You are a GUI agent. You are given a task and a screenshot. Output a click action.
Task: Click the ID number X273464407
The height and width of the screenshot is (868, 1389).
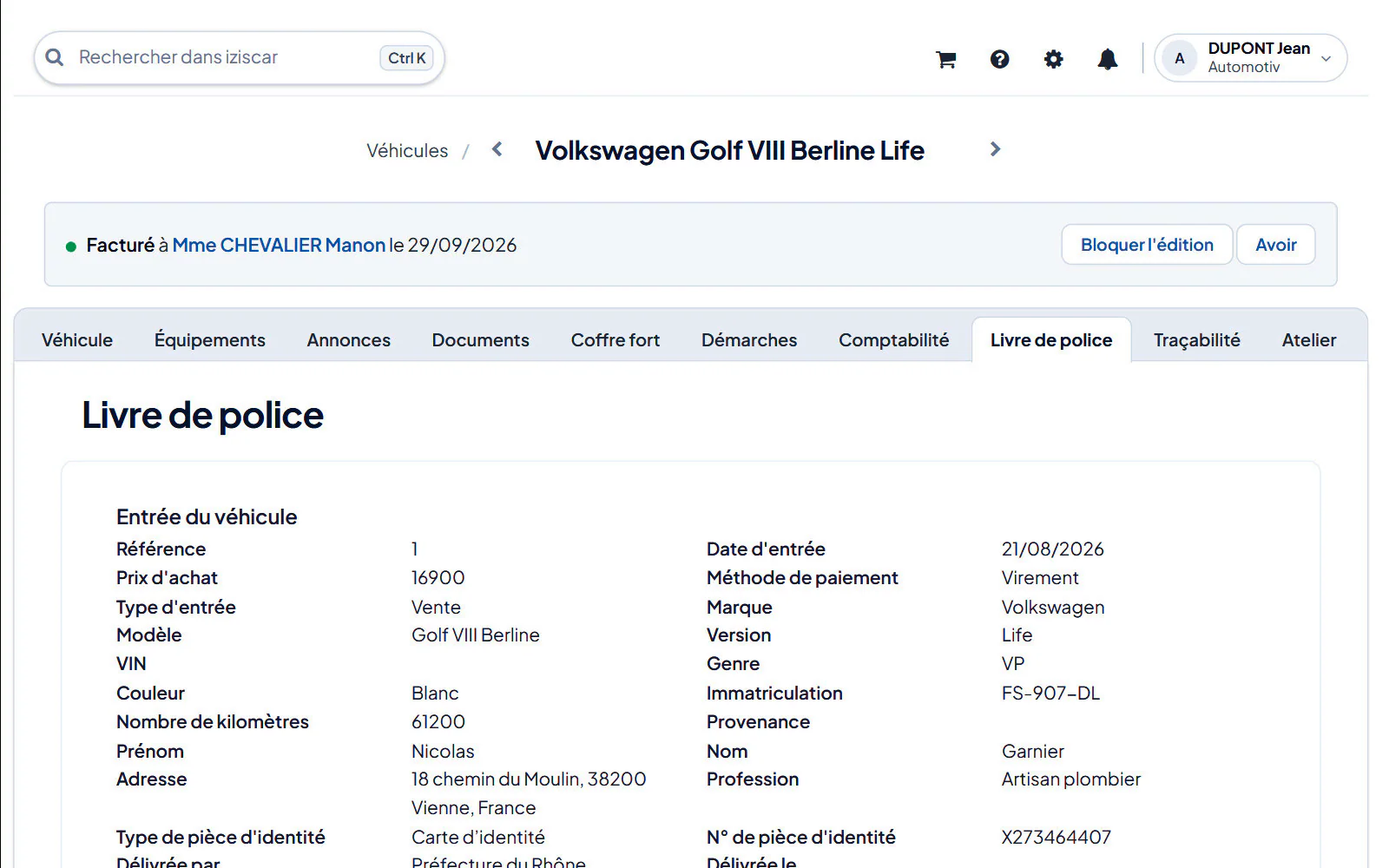[x=1057, y=838]
